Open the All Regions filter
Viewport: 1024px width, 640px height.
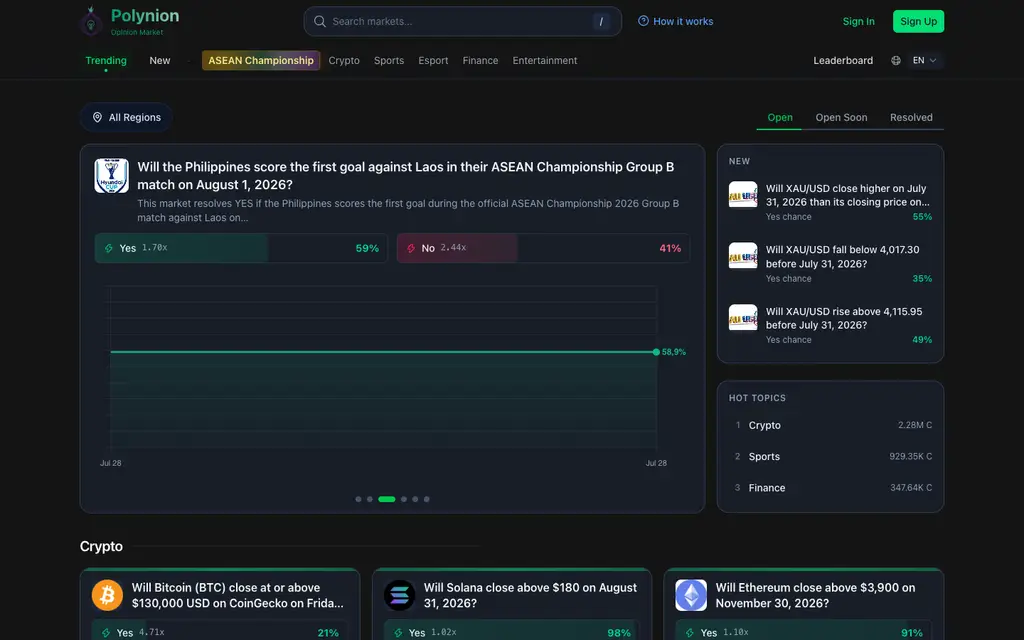(126, 118)
